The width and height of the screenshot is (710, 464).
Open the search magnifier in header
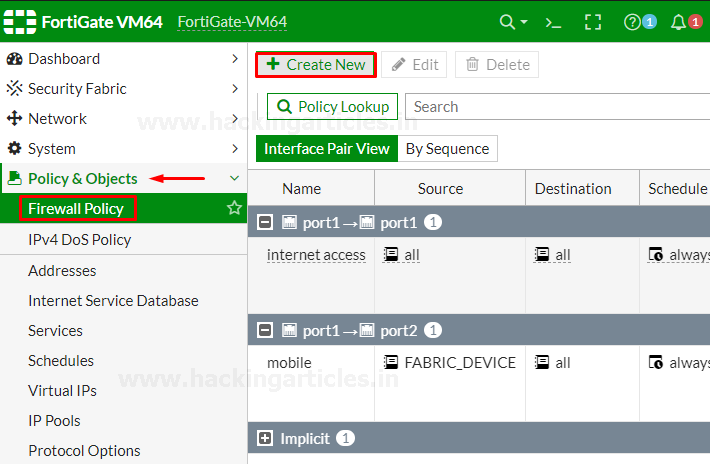coord(507,22)
